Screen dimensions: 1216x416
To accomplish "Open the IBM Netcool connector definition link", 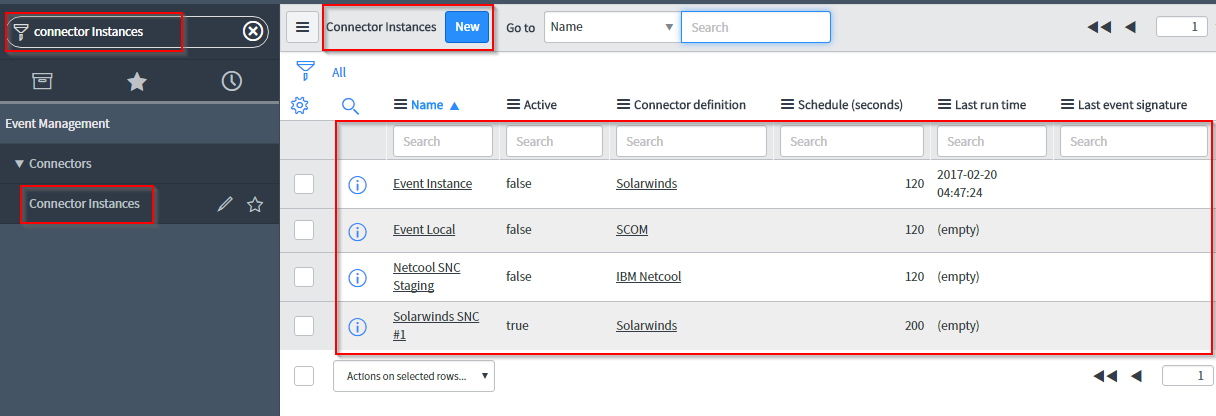I will (648, 276).
